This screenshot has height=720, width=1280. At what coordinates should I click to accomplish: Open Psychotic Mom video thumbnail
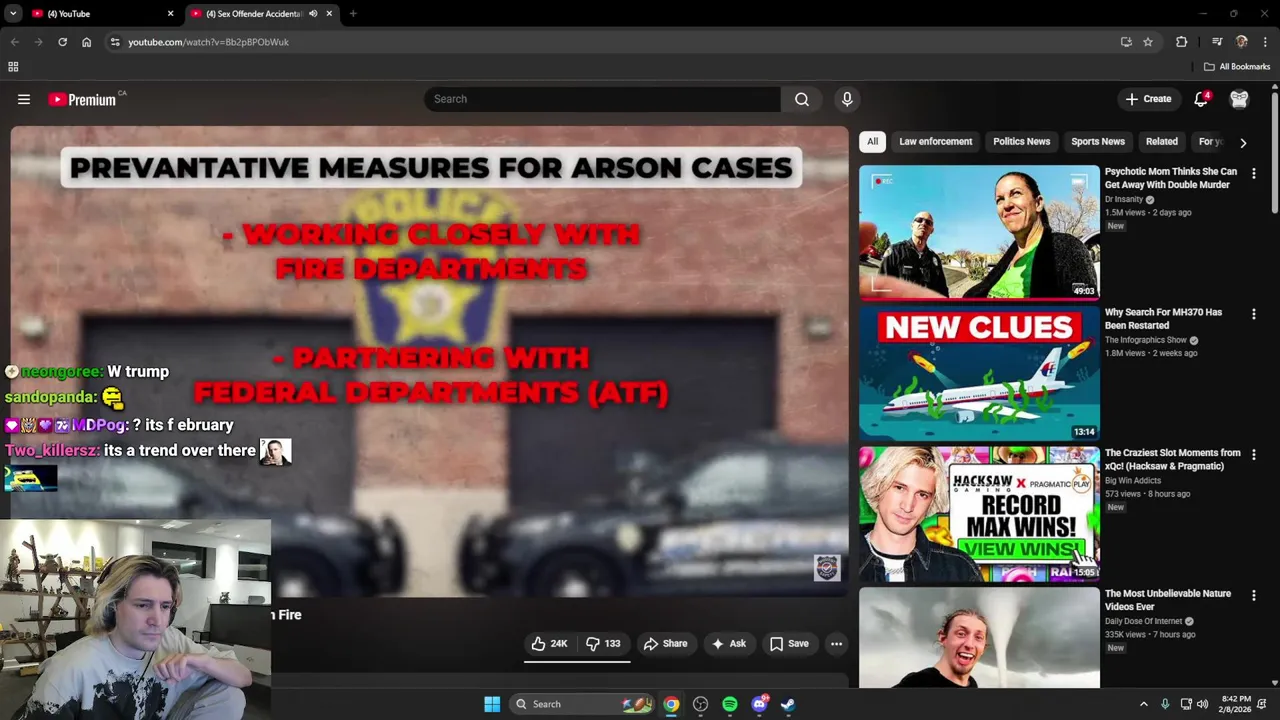pyautogui.click(x=979, y=232)
